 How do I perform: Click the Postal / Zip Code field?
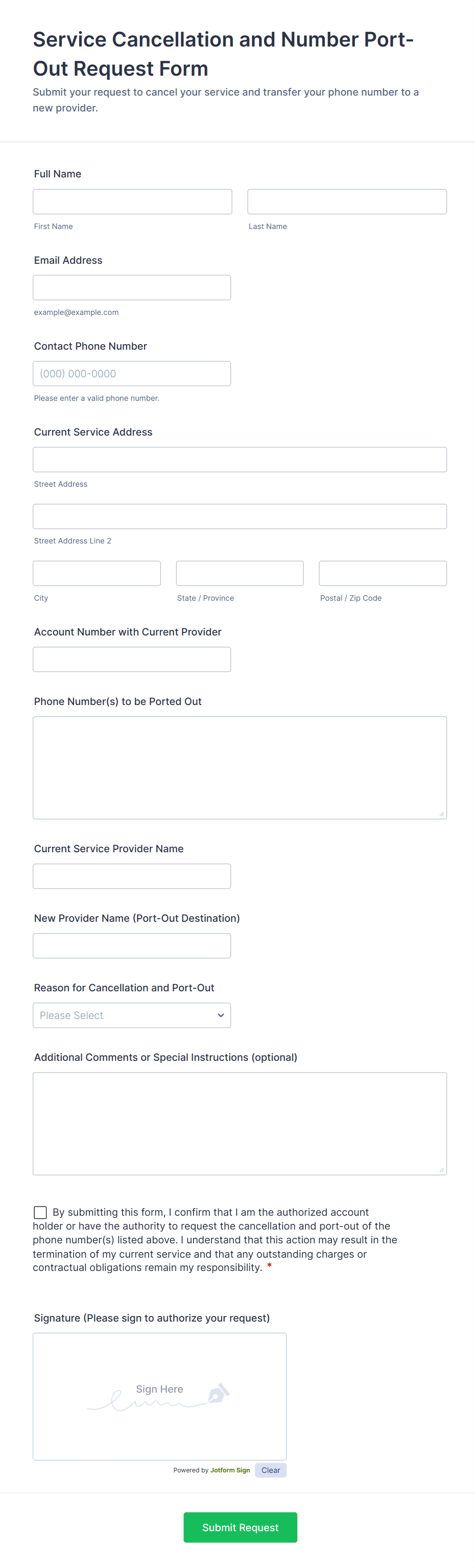(x=382, y=572)
